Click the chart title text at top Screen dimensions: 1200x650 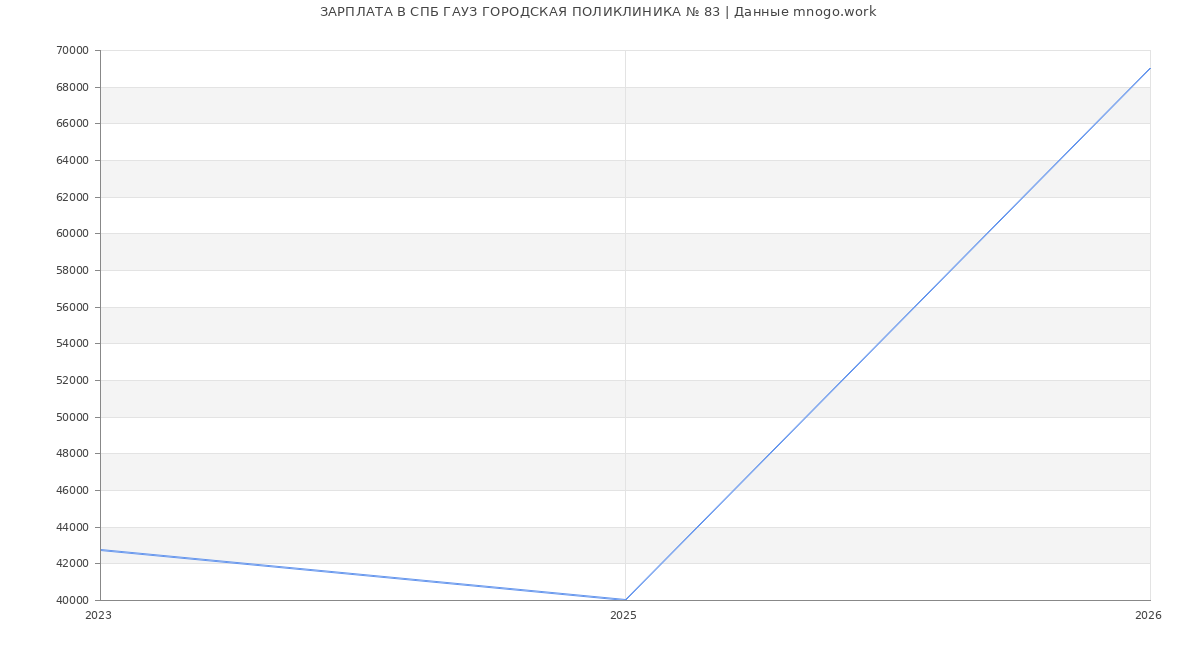point(597,12)
